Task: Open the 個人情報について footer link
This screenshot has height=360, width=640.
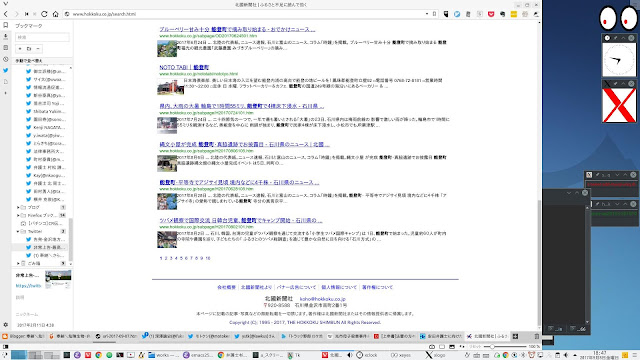Action: [x=339, y=287]
